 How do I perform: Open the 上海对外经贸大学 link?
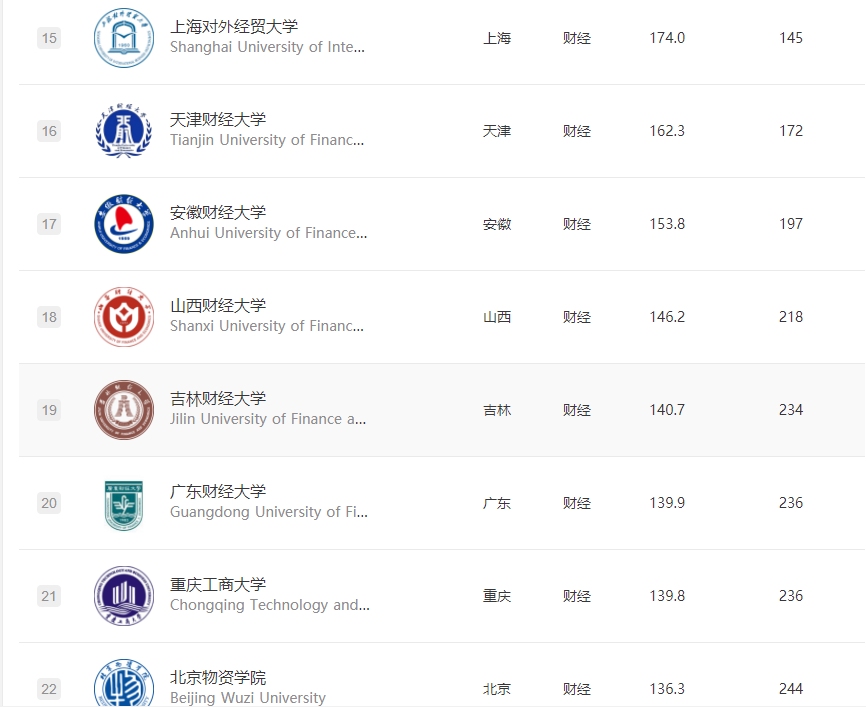(x=234, y=26)
